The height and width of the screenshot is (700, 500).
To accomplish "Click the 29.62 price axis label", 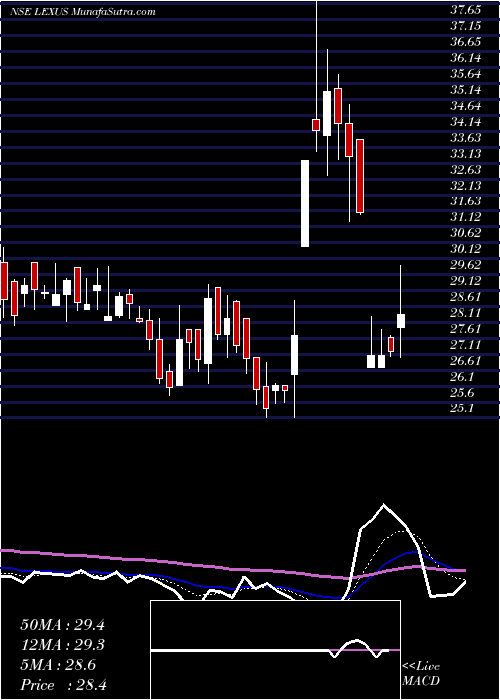I will pos(465,265).
